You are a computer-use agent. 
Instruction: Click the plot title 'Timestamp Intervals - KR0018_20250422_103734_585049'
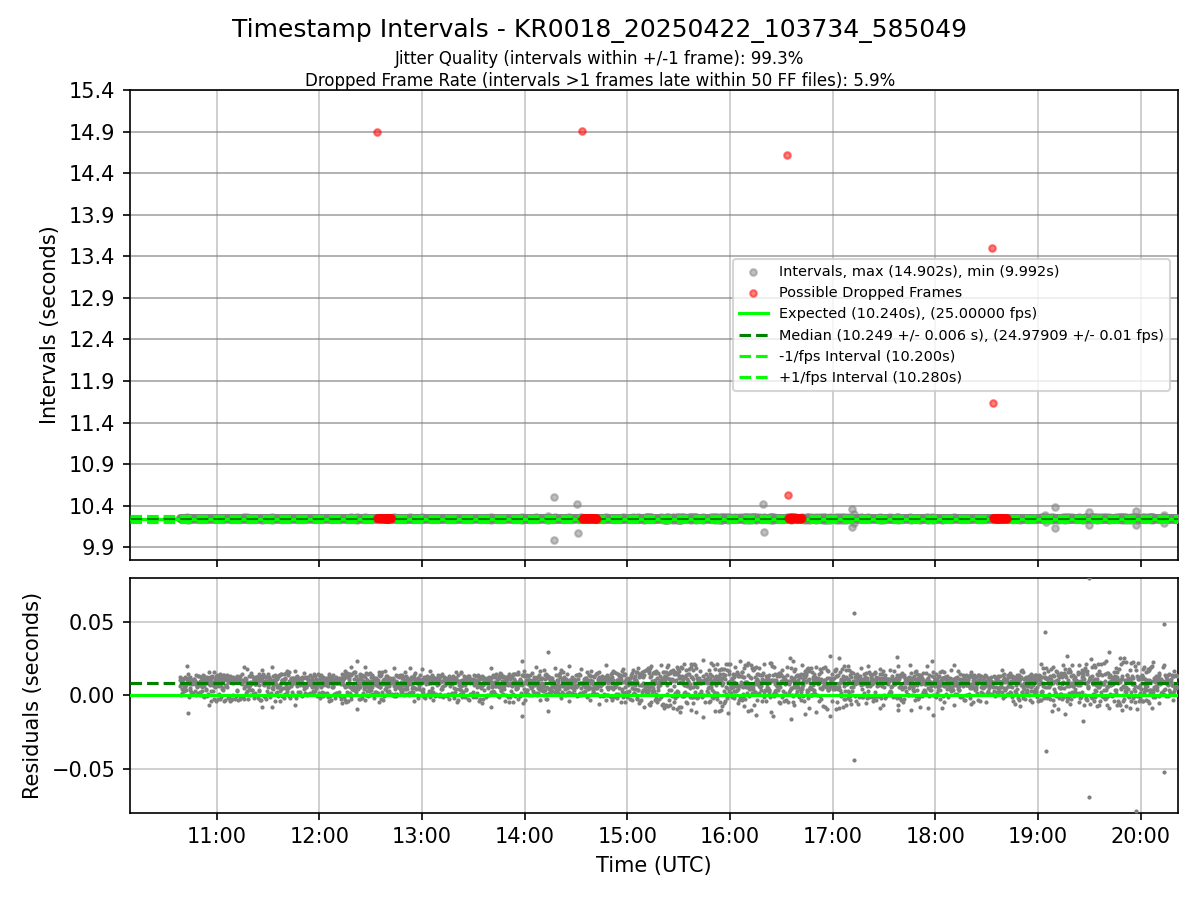599,29
